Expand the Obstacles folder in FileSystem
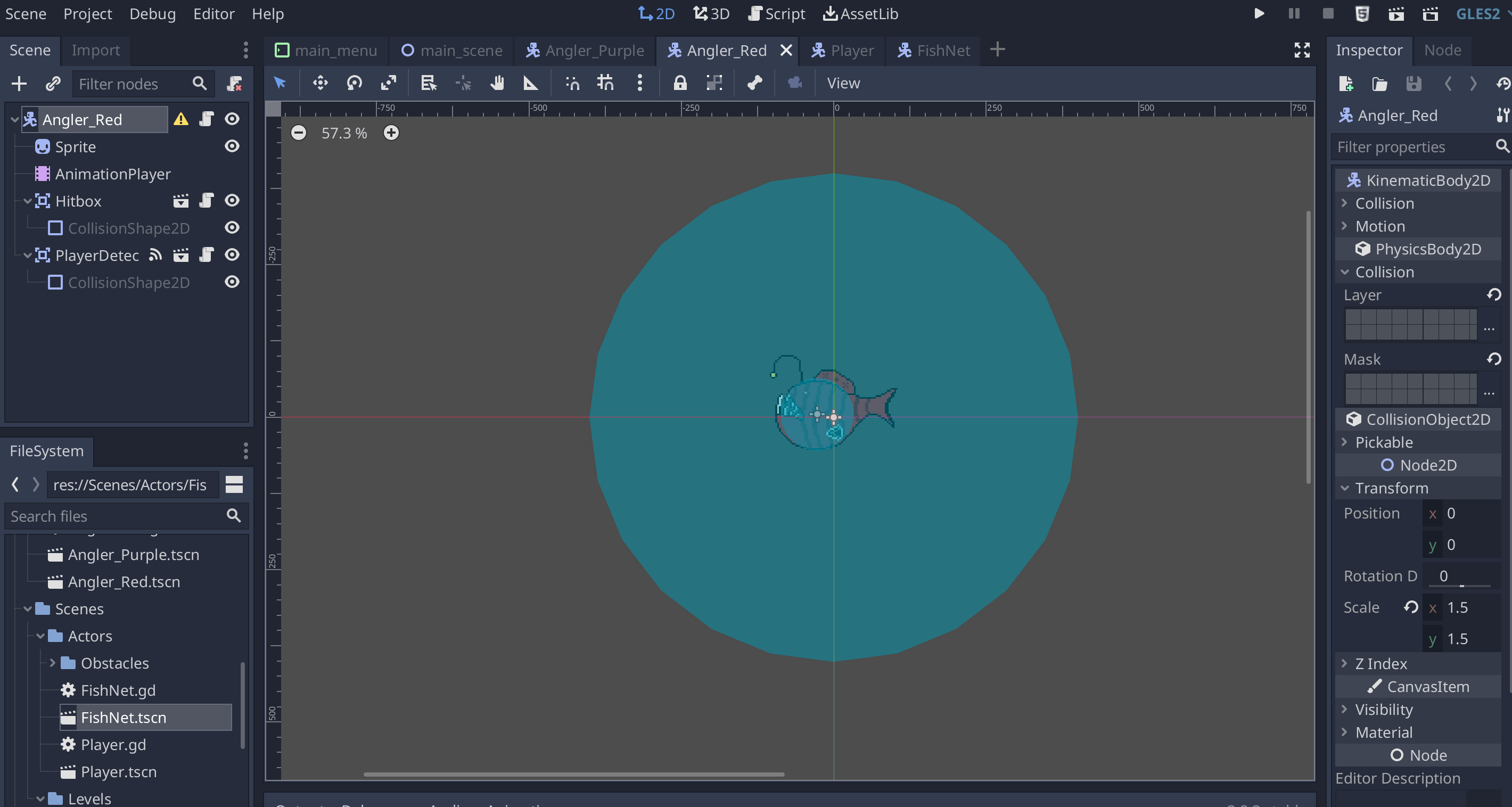Viewport: 1512px width, 807px height. tap(52, 663)
